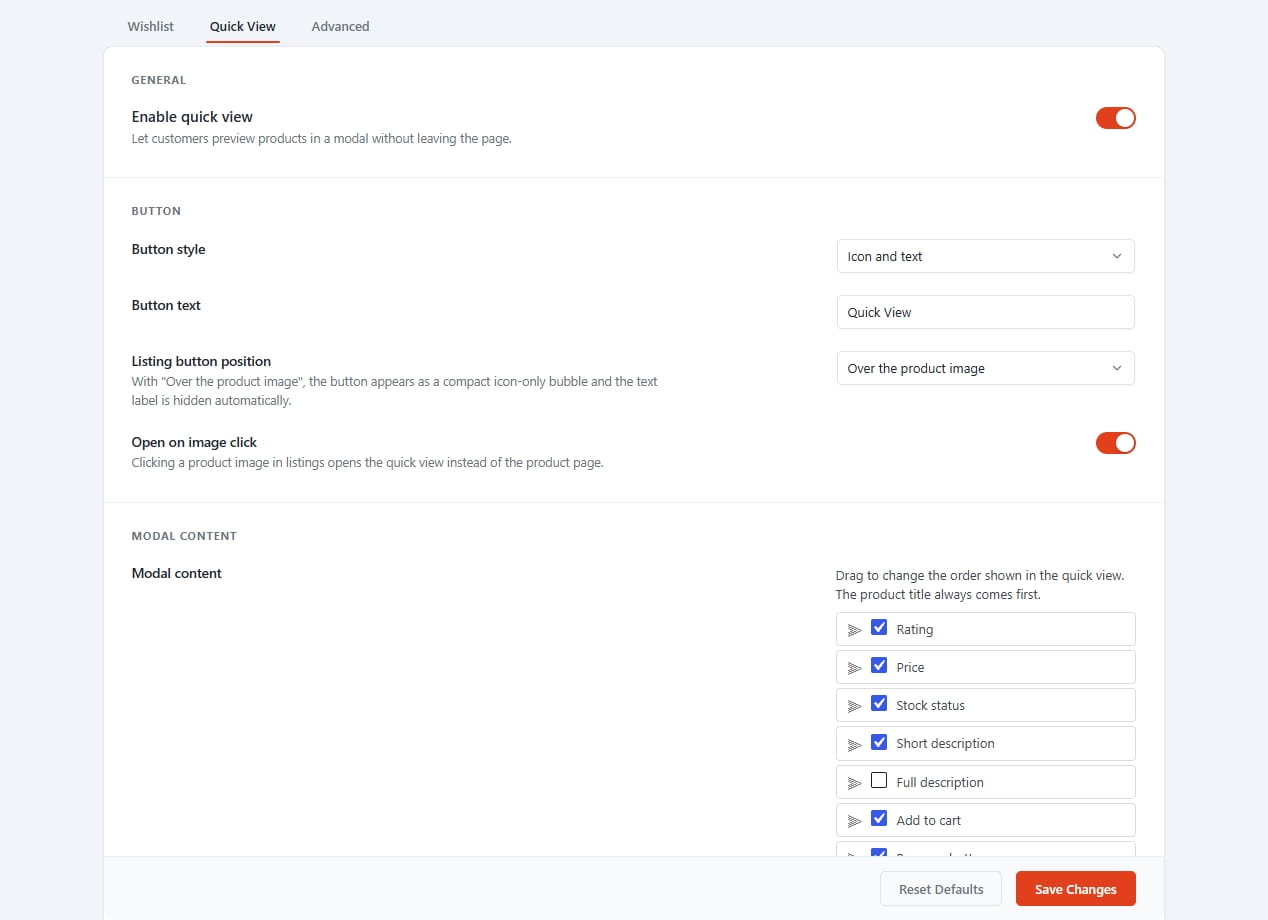Uncheck the Short description checkbox

[x=879, y=742]
